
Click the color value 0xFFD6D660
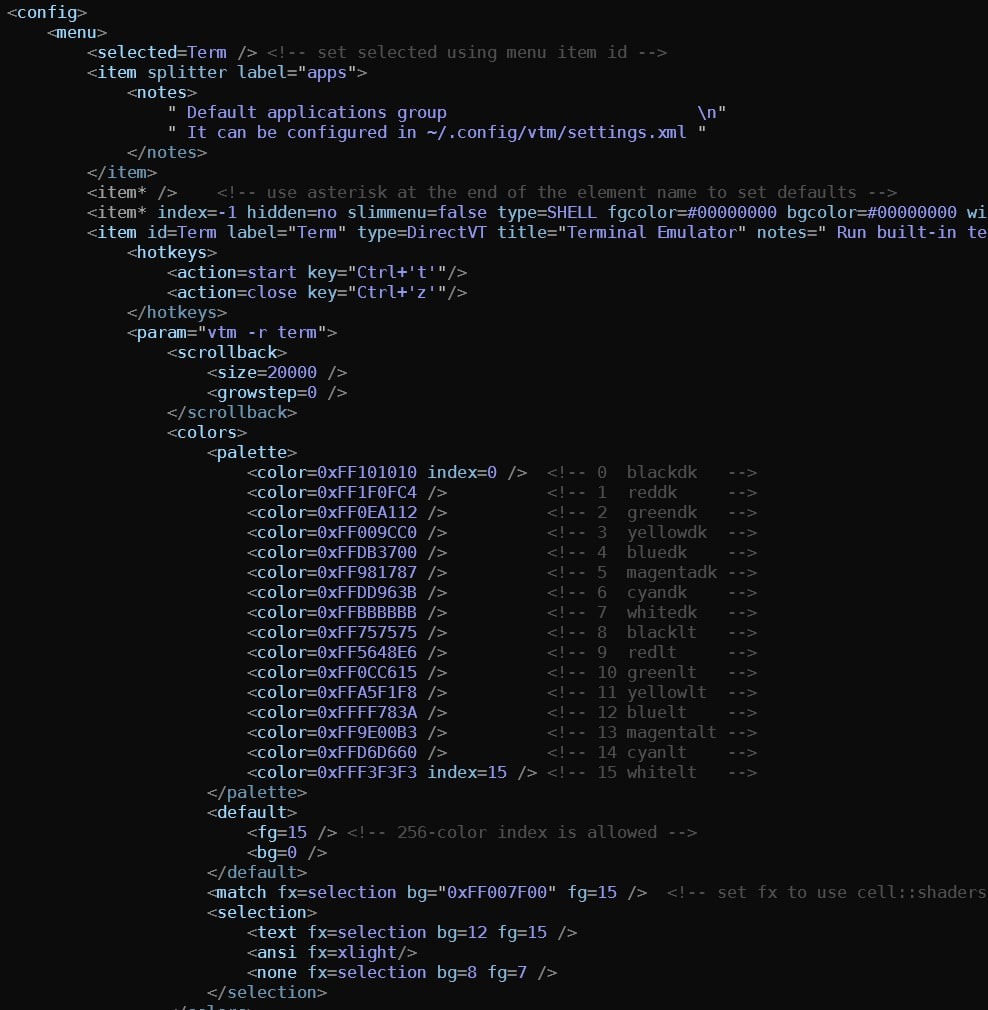(367, 752)
